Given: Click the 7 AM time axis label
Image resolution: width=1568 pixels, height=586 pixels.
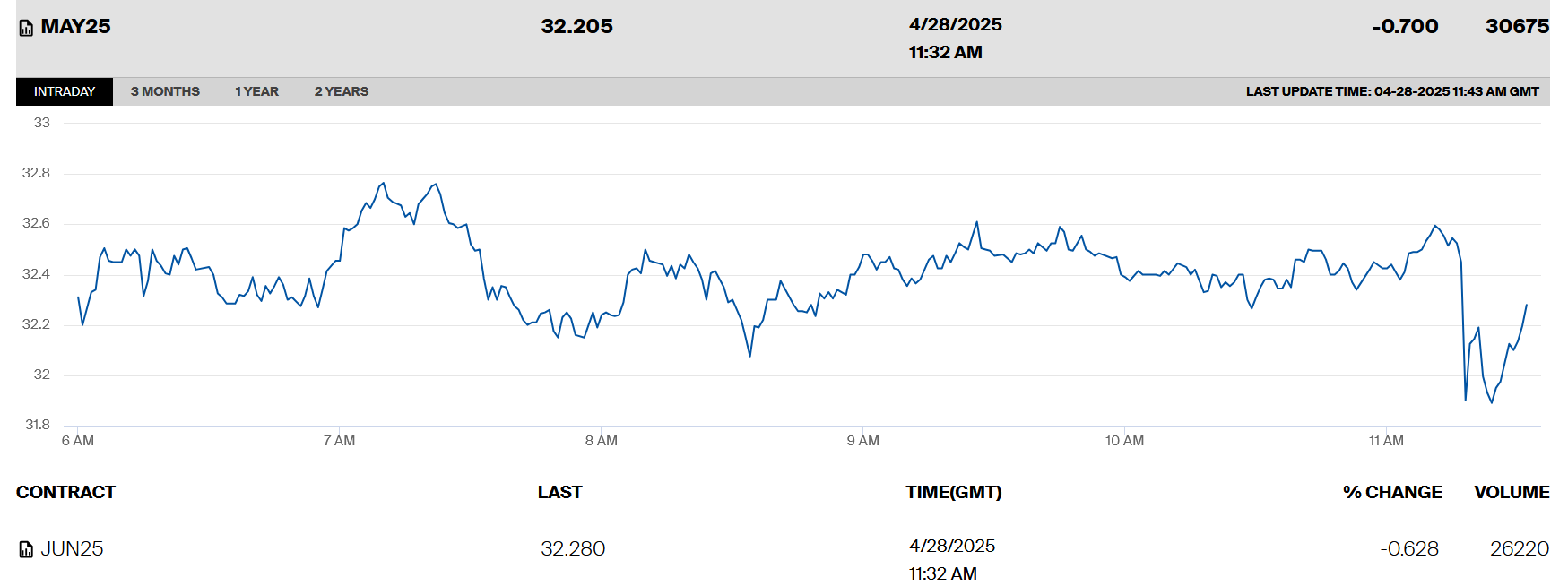Looking at the screenshot, I should pyautogui.click(x=339, y=441).
